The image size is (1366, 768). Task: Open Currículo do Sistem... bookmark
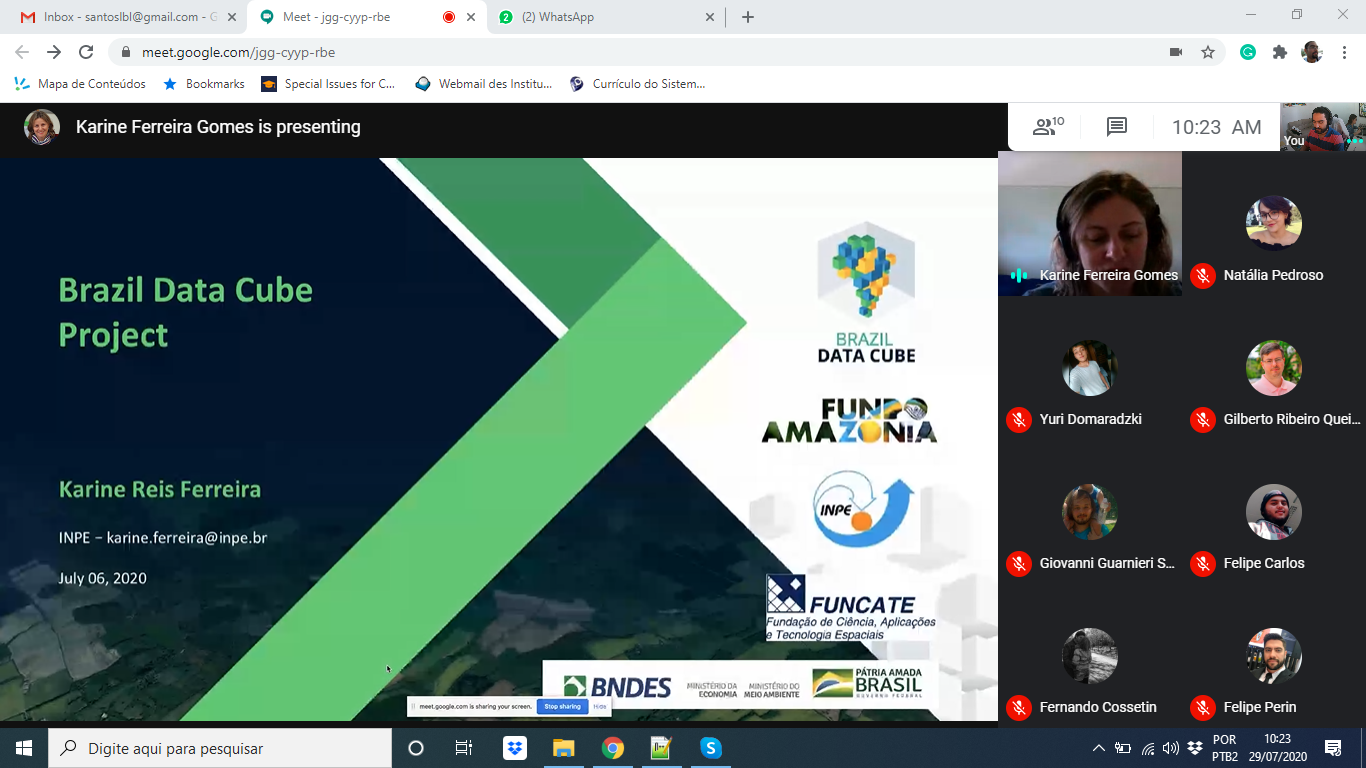coord(637,84)
